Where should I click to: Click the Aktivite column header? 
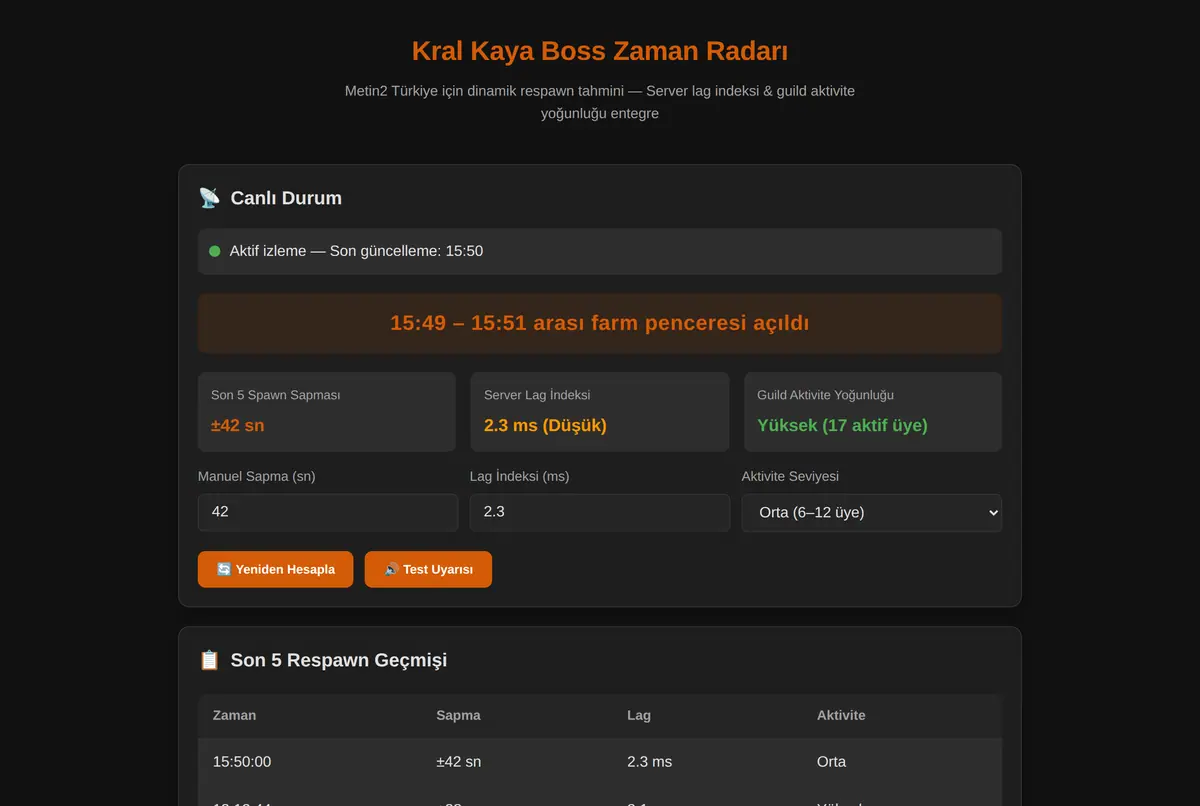[x=841, y=715]
